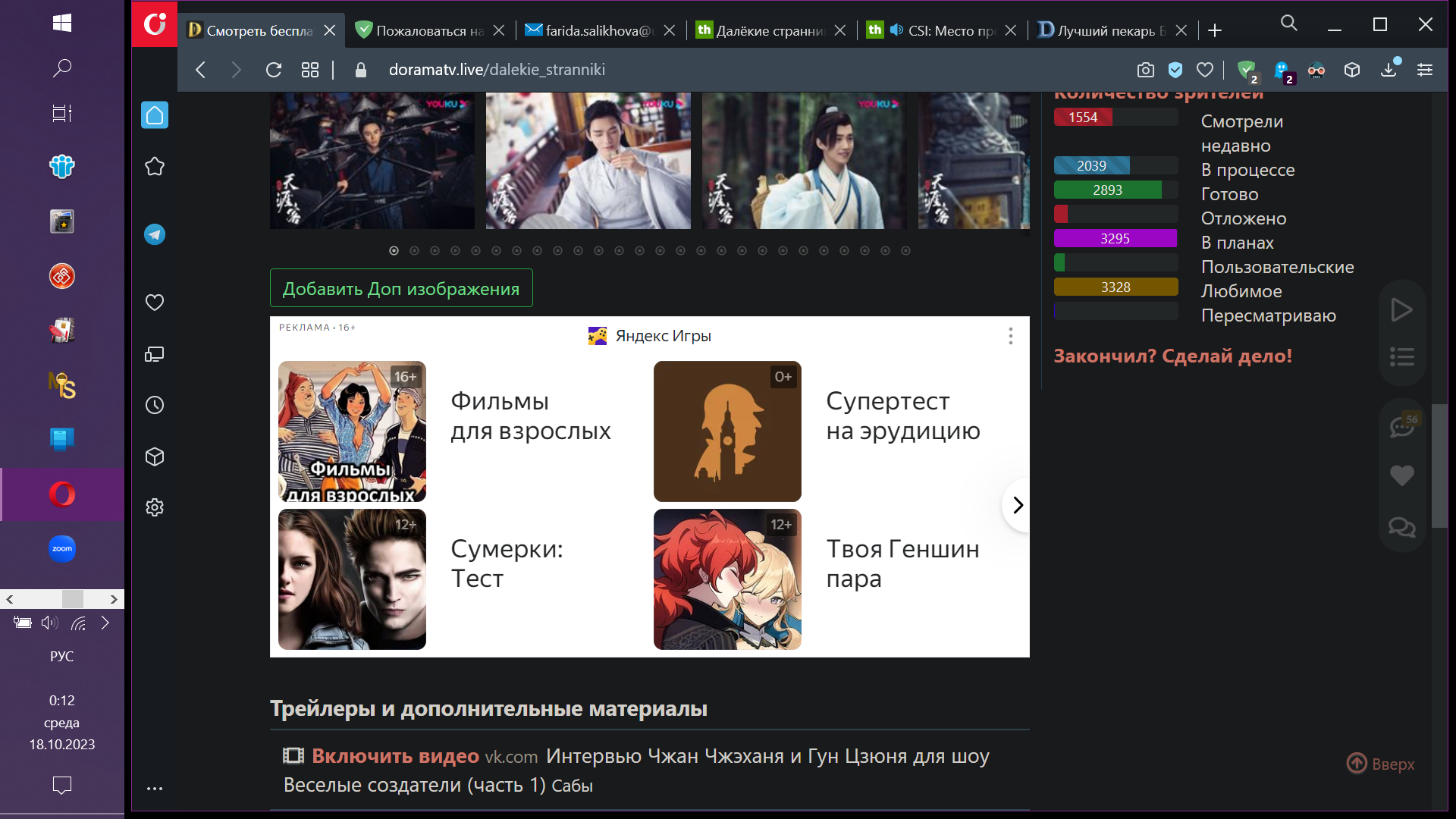
Task: Add page to bookmarks heart in address bar
Action: (x=1205, y=70)
